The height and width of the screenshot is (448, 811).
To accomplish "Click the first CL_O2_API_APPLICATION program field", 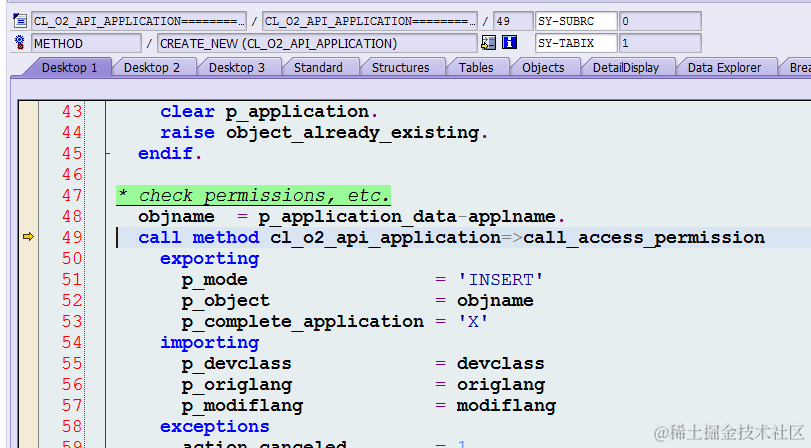I will click(x=139, y=21).
